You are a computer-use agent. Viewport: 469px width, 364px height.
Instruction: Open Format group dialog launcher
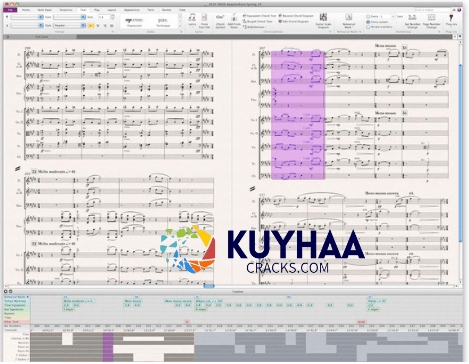click(x=113, y=32)
